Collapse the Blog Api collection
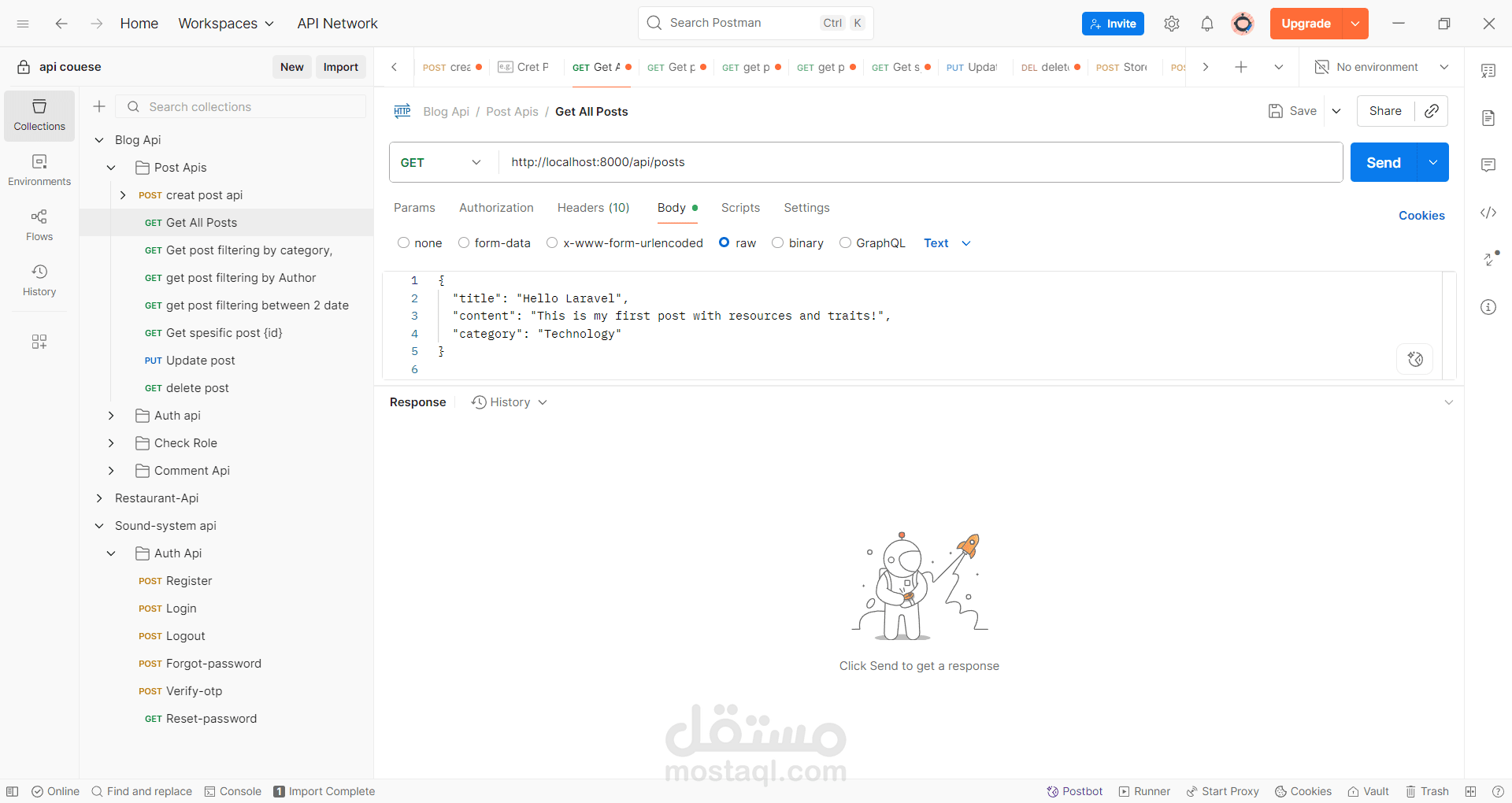Screen dimensions: 1512x803 99,140
